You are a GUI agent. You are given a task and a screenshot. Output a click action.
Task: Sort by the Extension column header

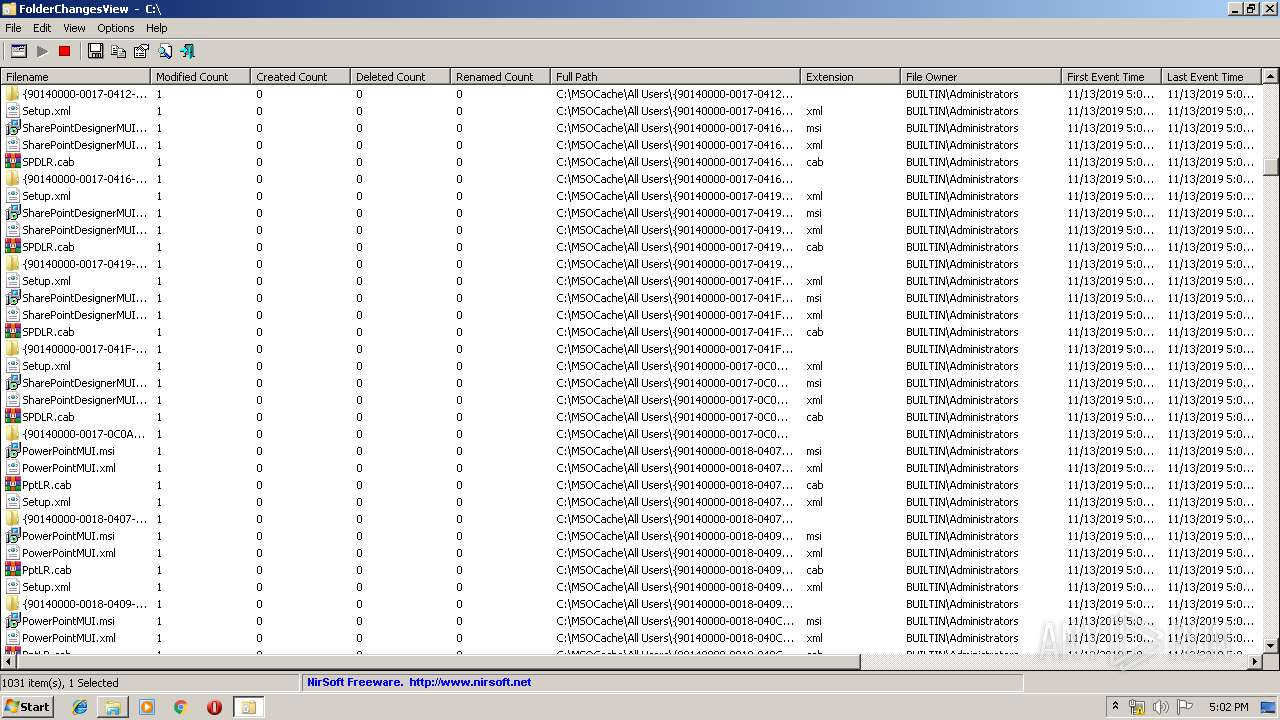851,76
